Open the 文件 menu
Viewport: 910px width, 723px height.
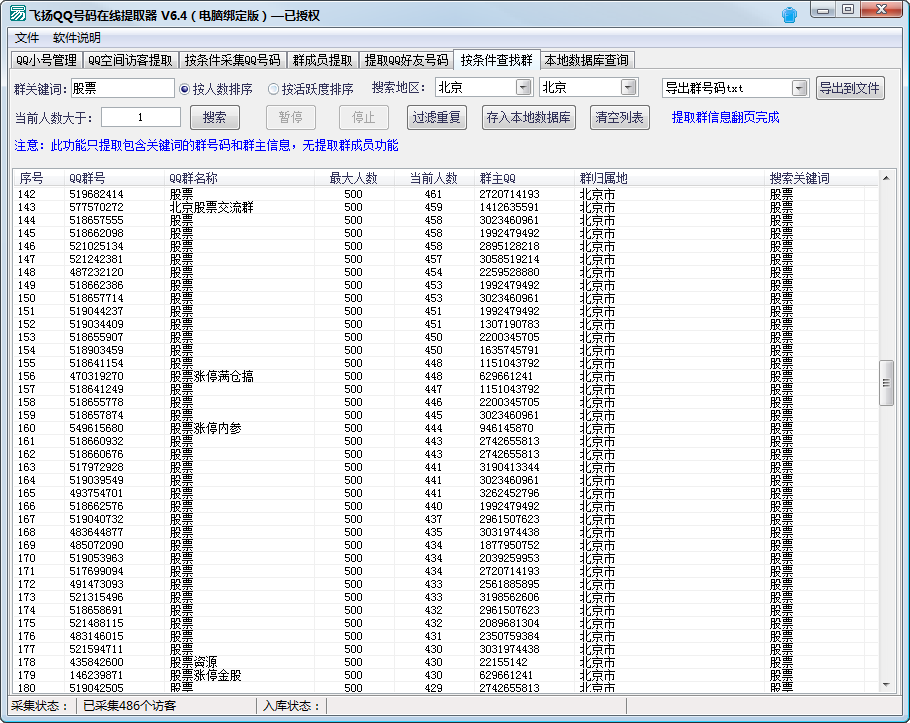point(27,38)
